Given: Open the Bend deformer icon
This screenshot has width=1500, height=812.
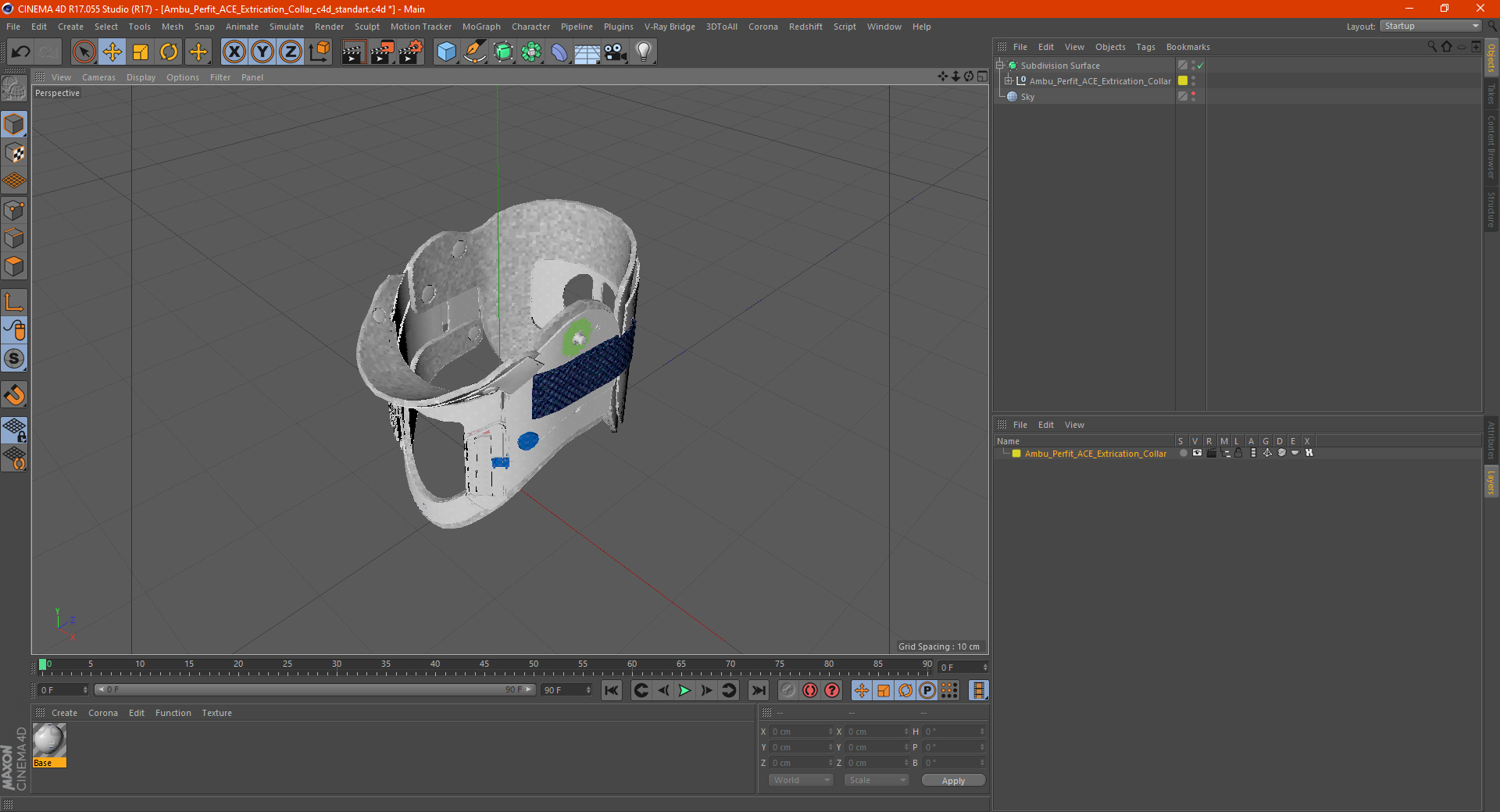Looking at the screenshot, I should click(x=559, y=52).
